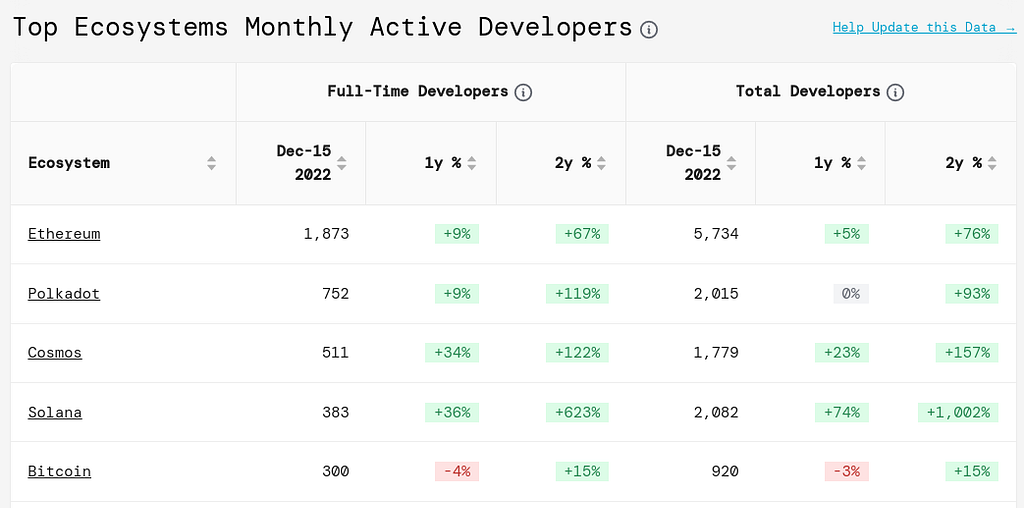Click Polkadot 0% badge

coord(851,294)
